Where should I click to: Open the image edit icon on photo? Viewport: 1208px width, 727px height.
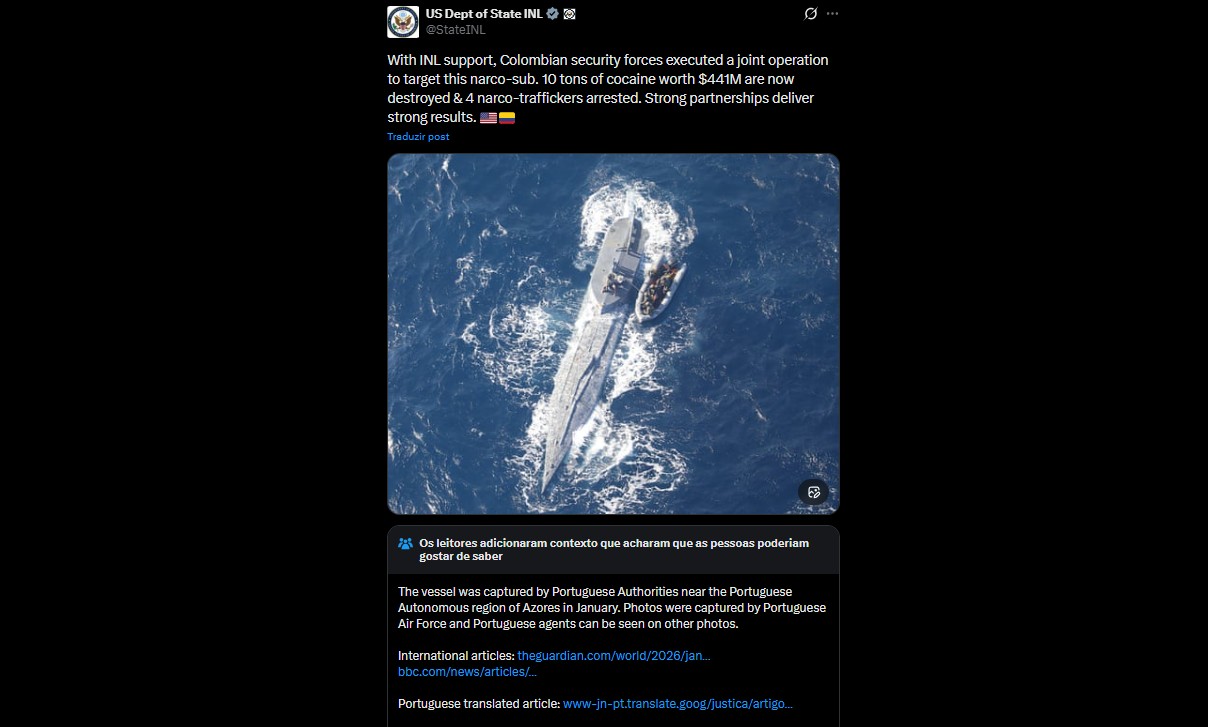click(x=814, y=492)
